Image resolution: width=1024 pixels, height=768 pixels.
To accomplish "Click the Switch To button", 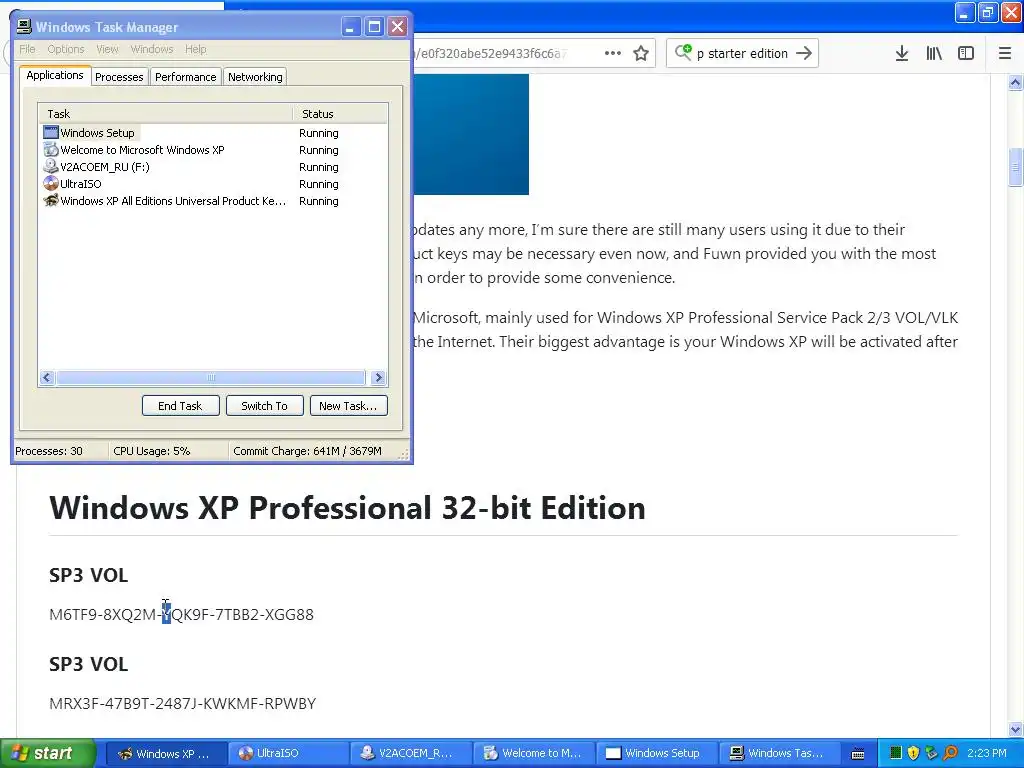I will click(264, 406).
